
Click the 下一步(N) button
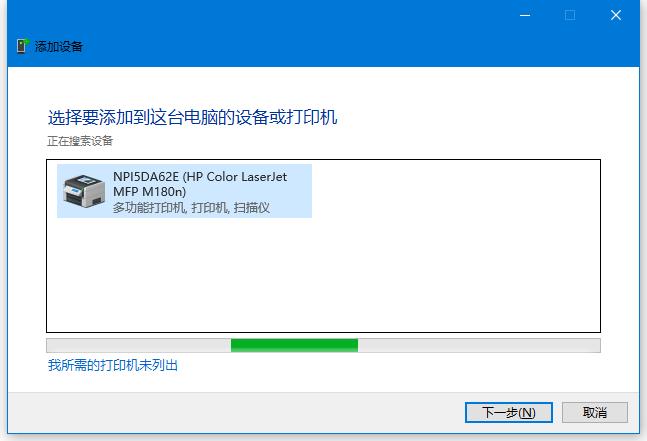(x=508, y=412)
